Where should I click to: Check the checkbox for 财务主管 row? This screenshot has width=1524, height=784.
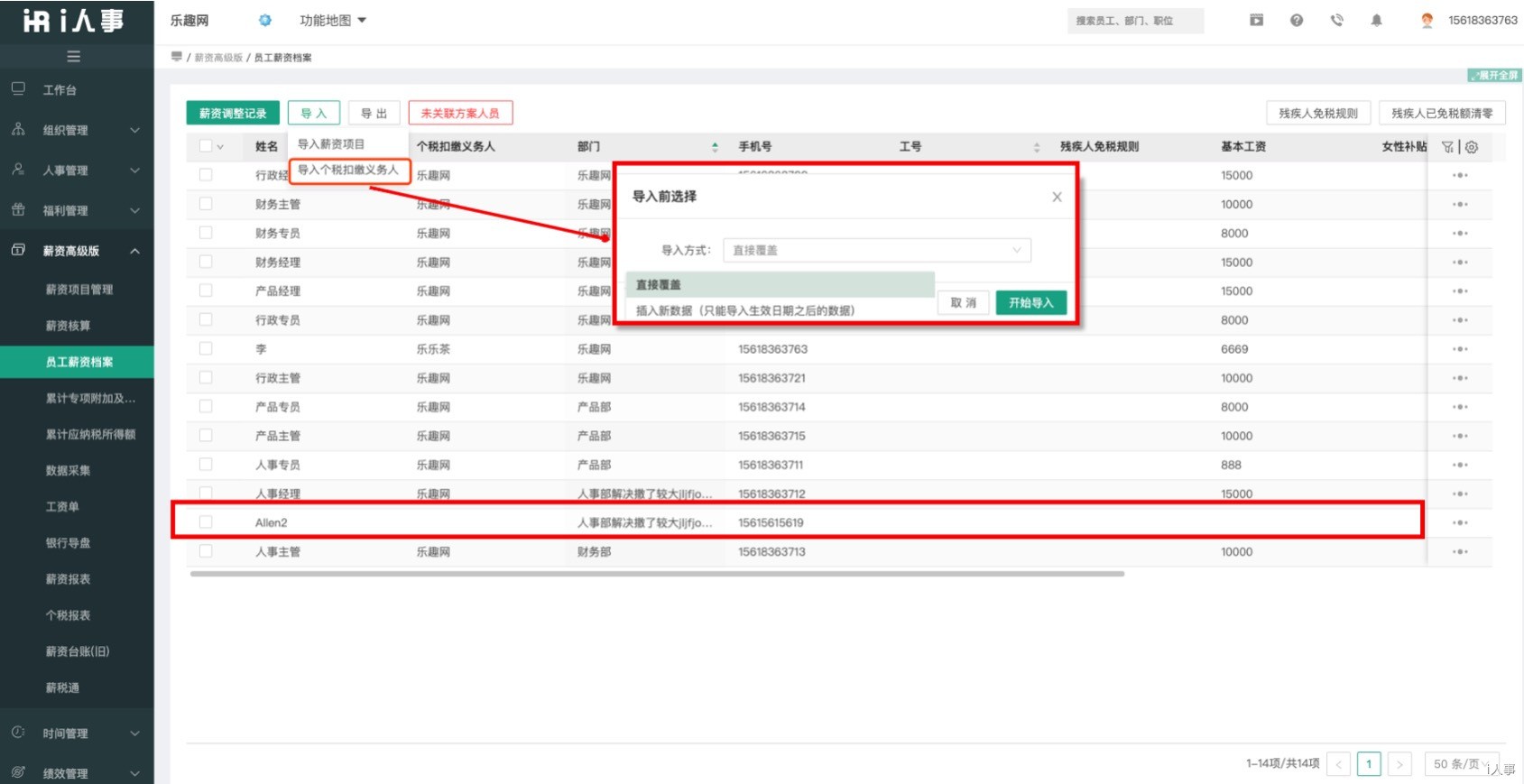click(206, 204)
